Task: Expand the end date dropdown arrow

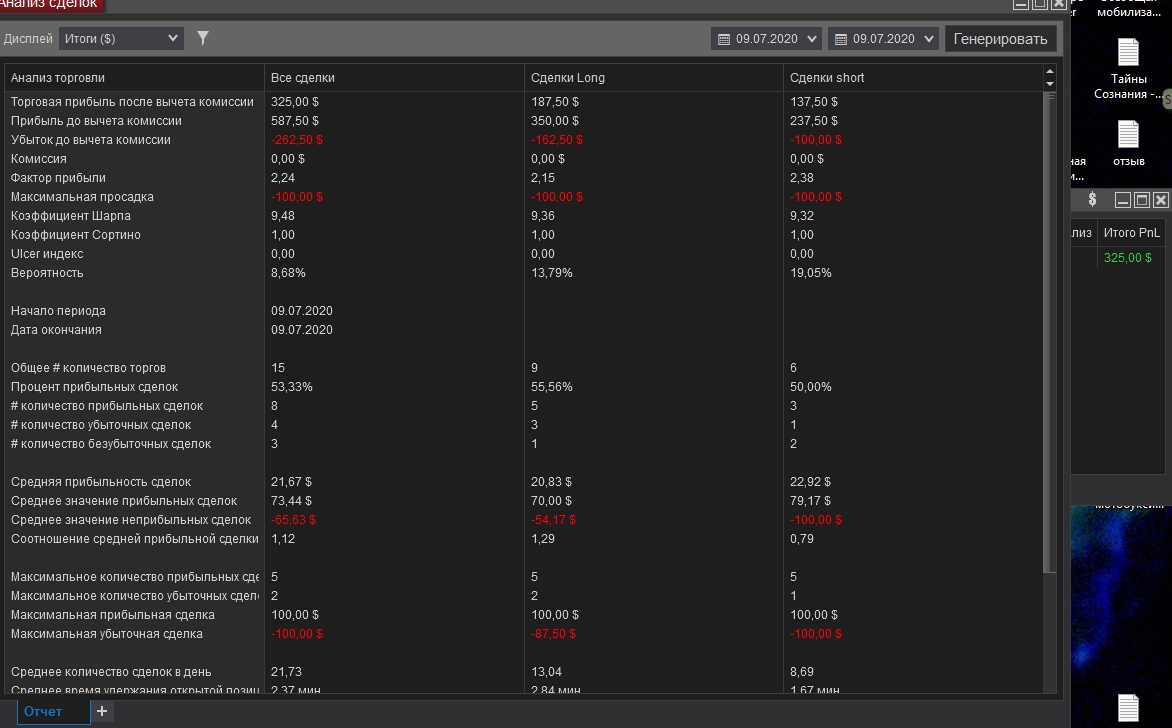Action: pyautogui.click(x=929, y=39)
